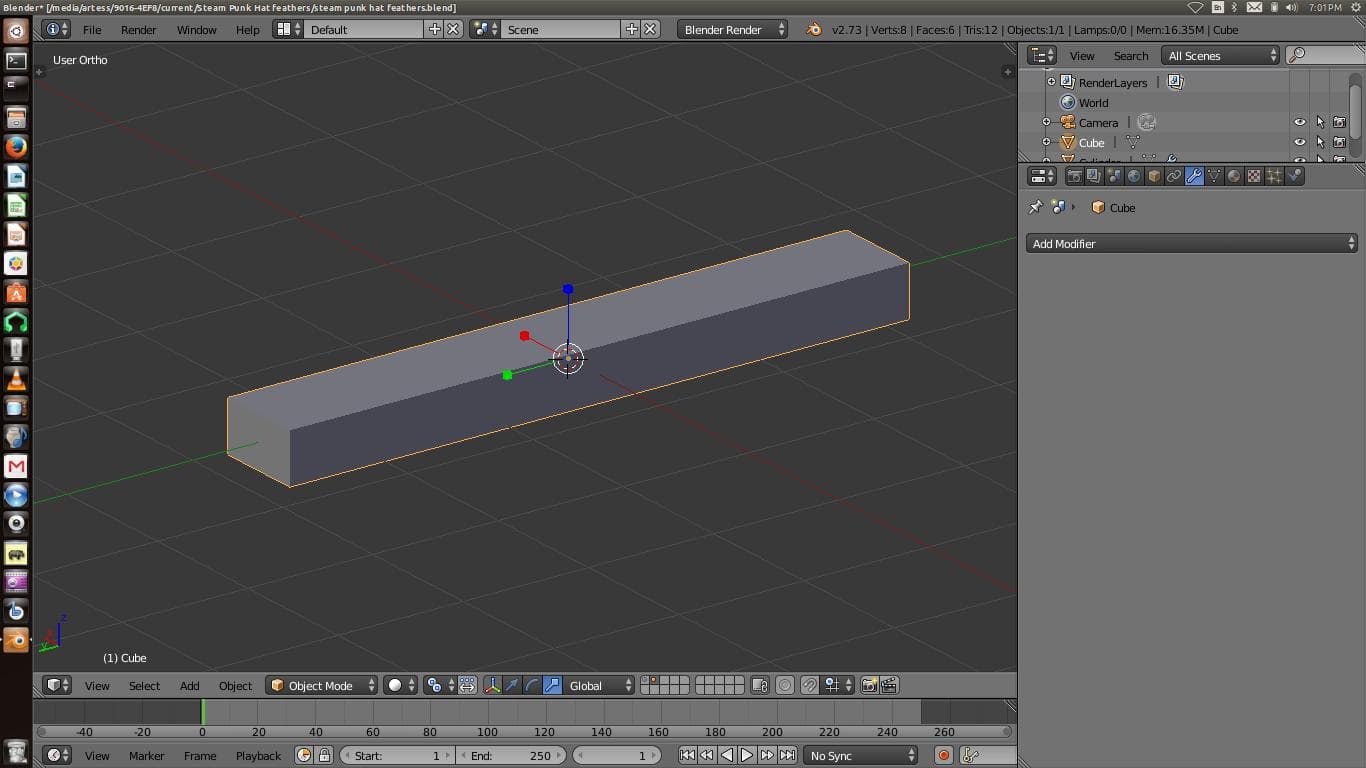Toggle Camera visibility eye in Outliner

click(x=1300, y=122)
